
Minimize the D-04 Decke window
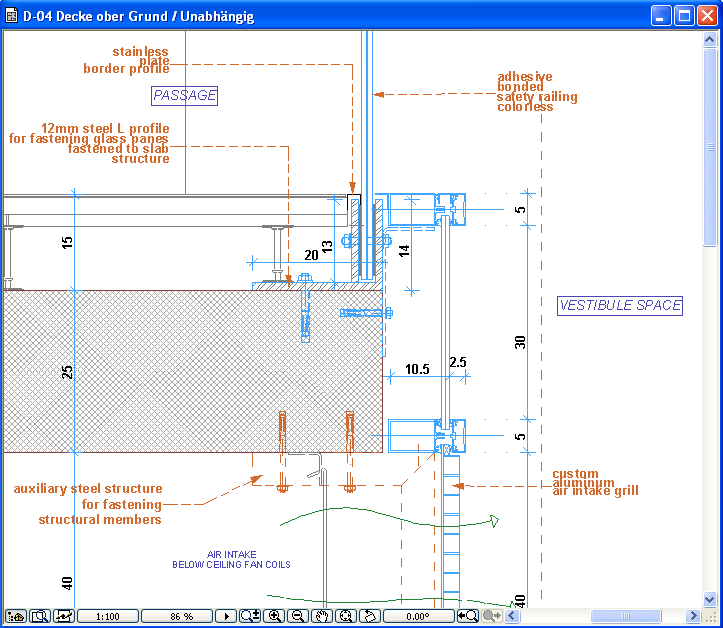[x=661, y=16]
